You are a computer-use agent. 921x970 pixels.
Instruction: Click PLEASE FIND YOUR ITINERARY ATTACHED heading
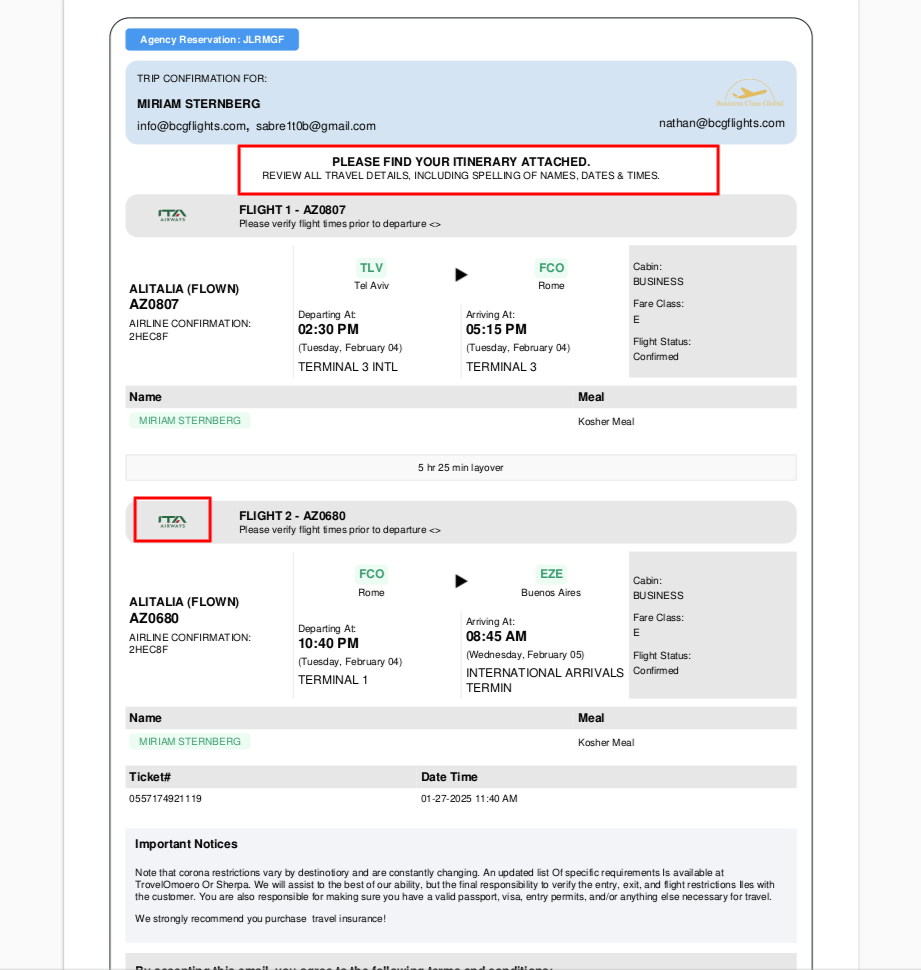tap(461, 162)
